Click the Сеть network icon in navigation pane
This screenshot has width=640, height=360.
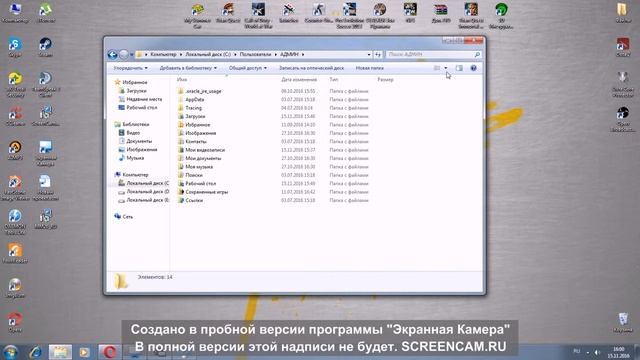coord(118,216)
